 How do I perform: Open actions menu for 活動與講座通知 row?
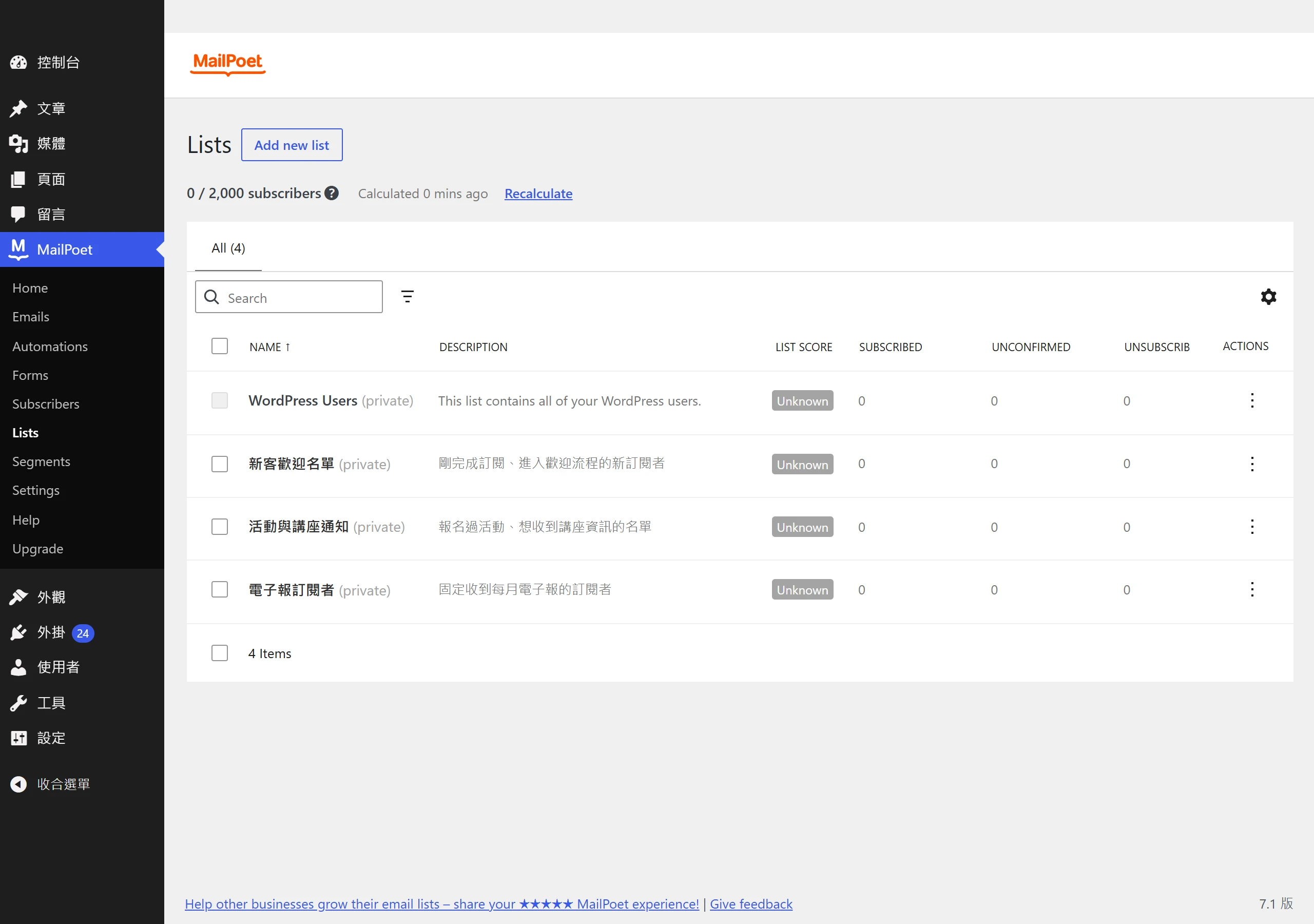1252,527
